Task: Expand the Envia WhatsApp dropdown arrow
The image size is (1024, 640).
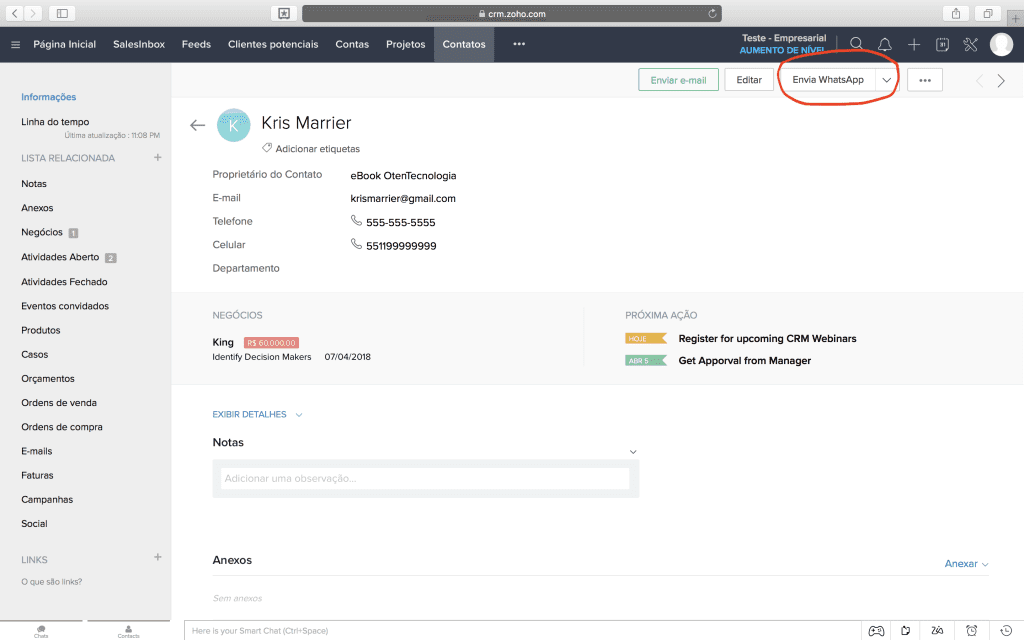Action: 886,80
